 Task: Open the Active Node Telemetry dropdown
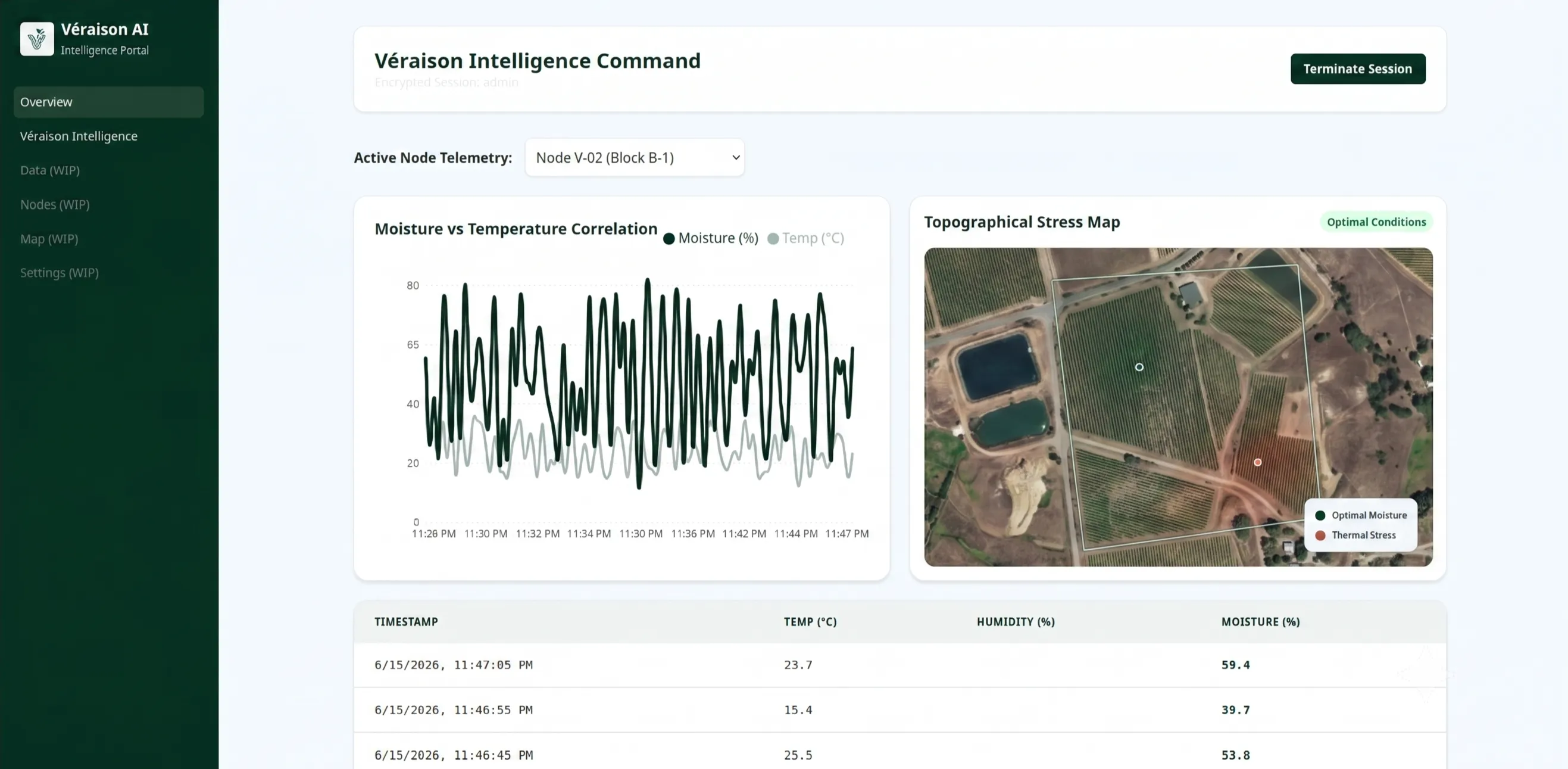[x=634, y=158]
